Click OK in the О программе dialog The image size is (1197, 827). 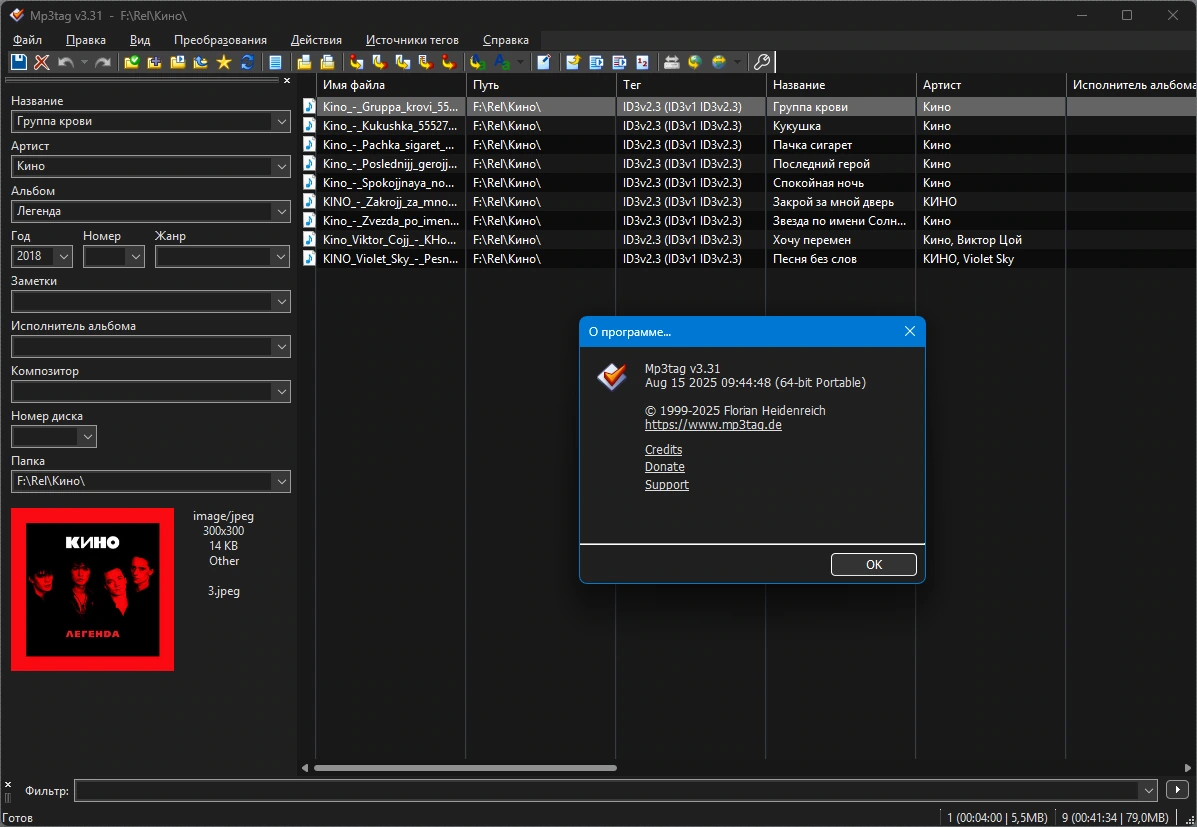click(x=873, y=564)
